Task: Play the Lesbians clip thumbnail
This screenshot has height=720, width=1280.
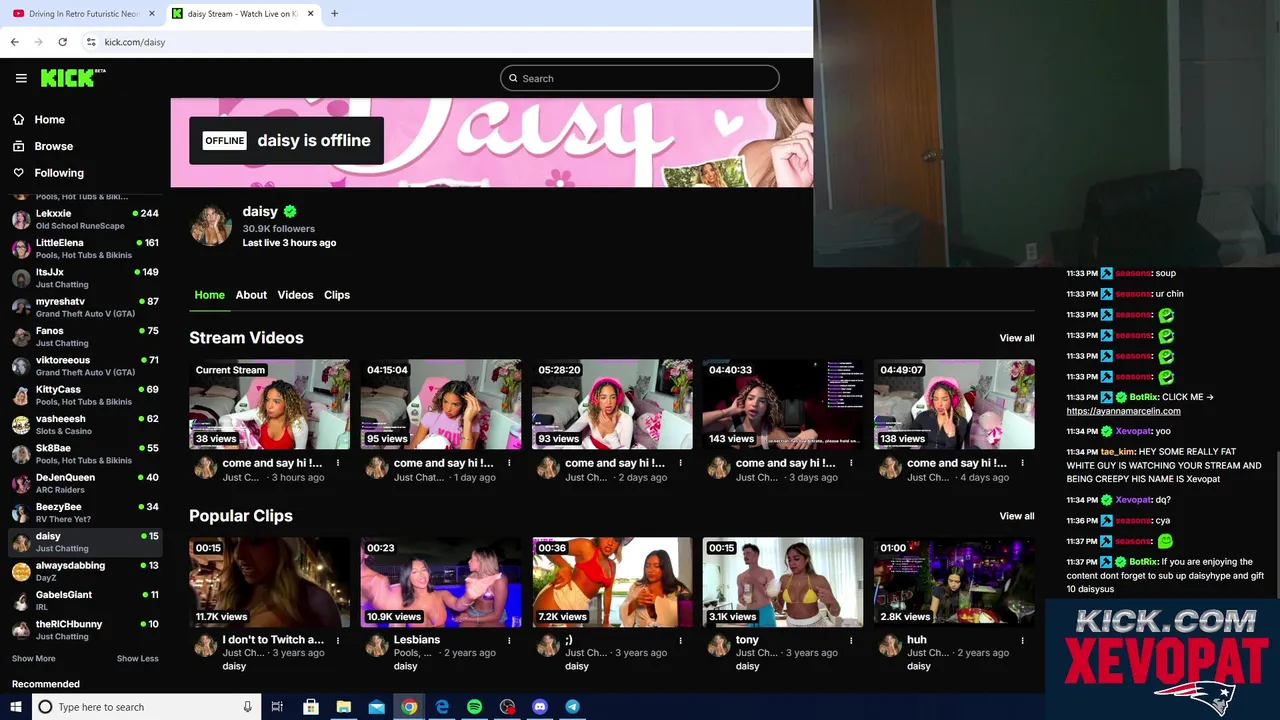Action: tap(441, 582)
